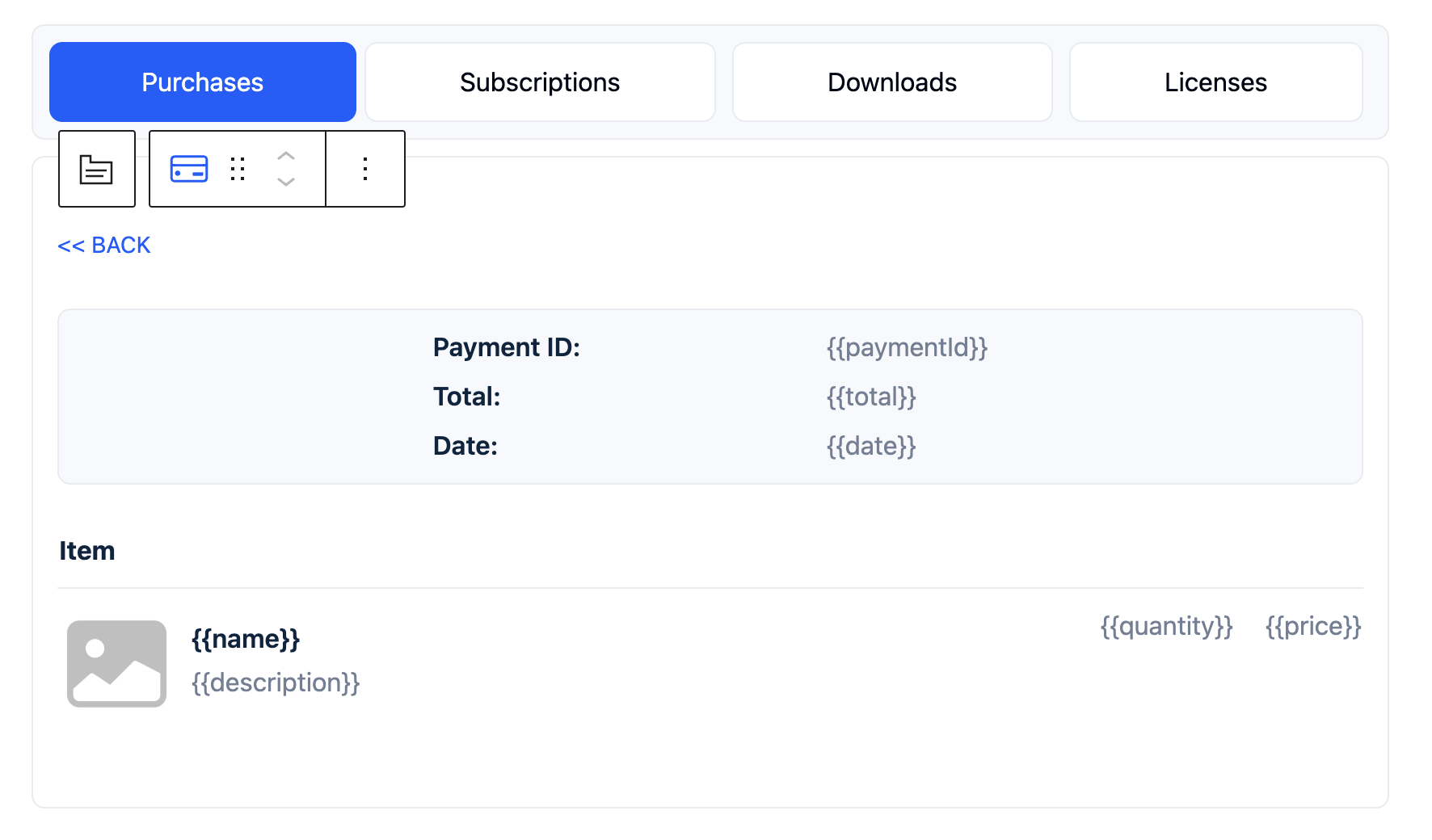Viewport: 1432px width, 840px height.
Task: Click the item name placeholder
Action: 246,639
